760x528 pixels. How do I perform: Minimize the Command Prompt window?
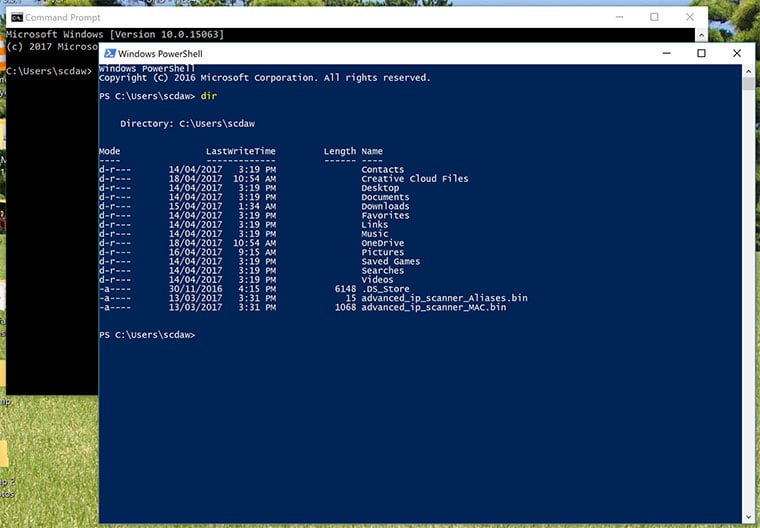(619, 17)
